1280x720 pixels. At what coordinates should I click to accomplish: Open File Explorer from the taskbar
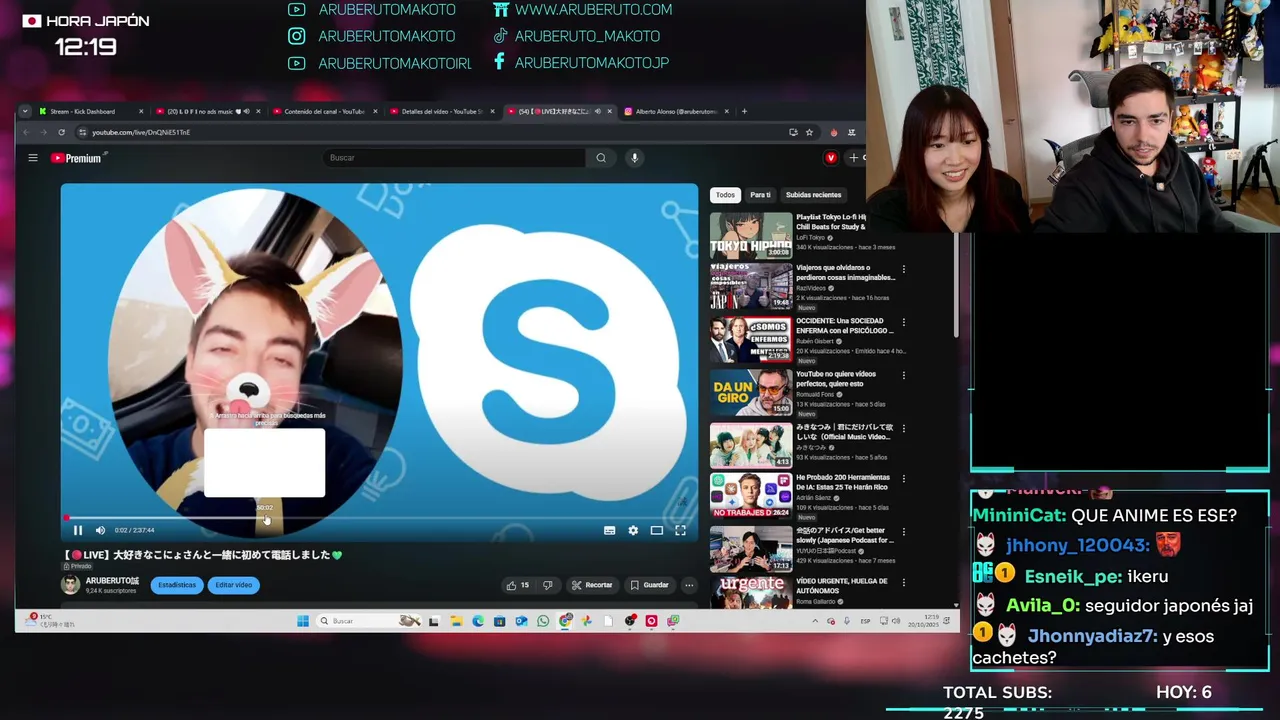[x=456, y=621]
